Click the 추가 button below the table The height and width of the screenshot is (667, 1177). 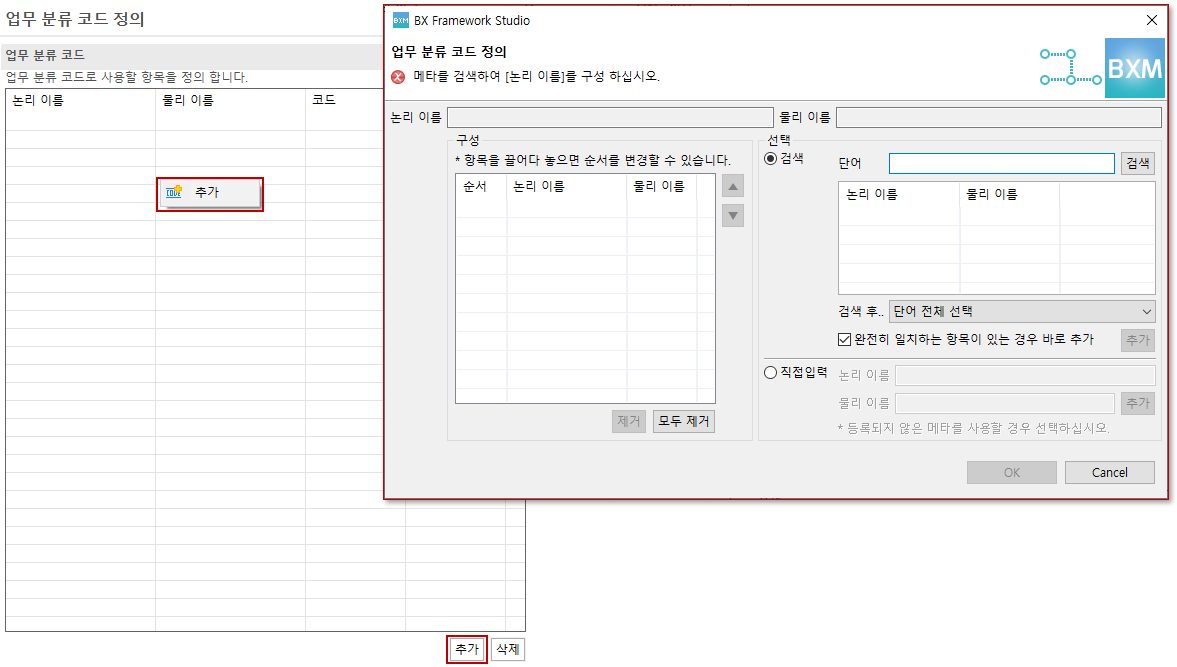pyautogui.click(x=466, y=649)
